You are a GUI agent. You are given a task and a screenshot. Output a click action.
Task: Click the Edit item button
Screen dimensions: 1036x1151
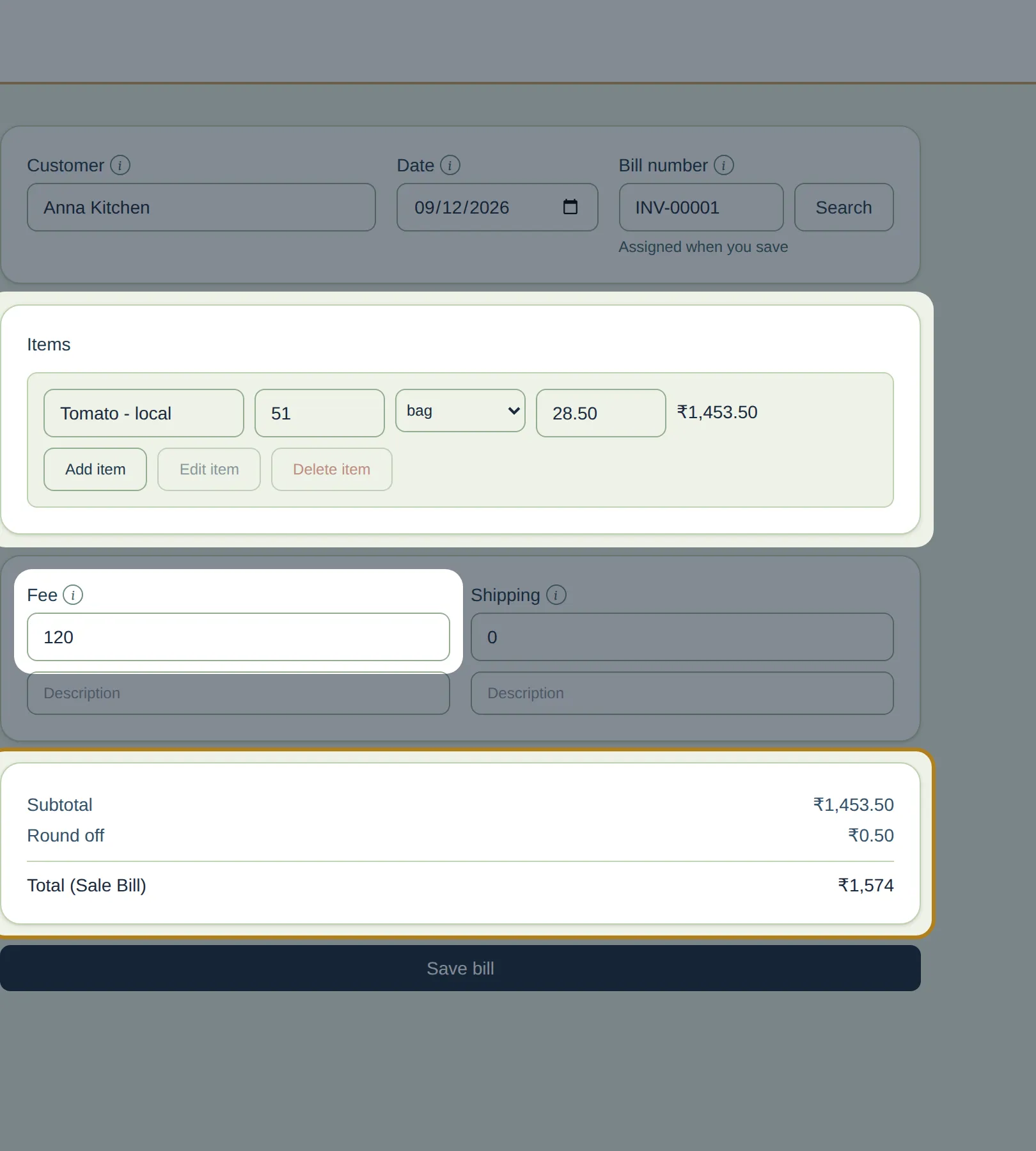coord(209,469)
